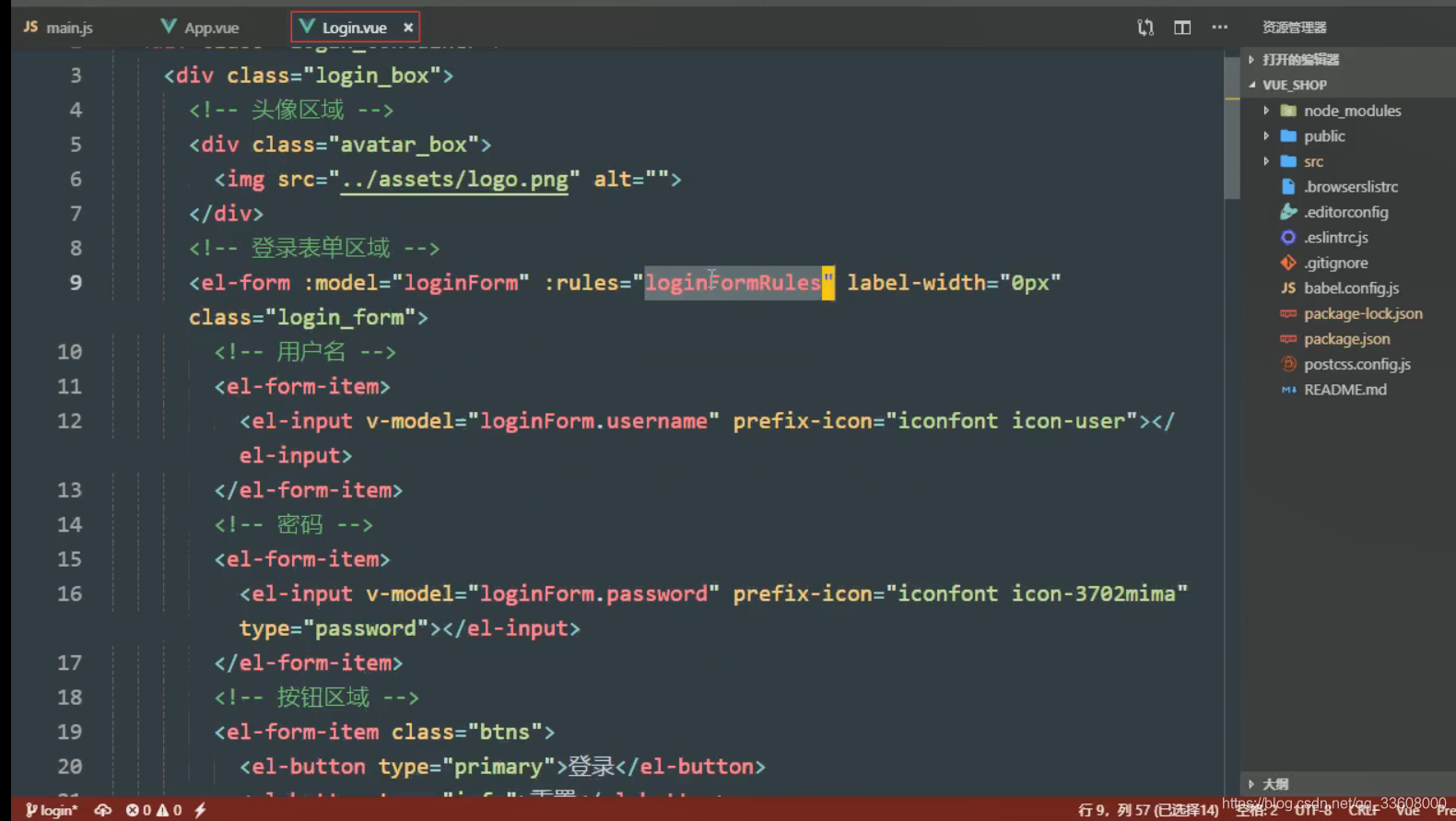
Task: Click the public folder icon
Action: (1288, 136)
